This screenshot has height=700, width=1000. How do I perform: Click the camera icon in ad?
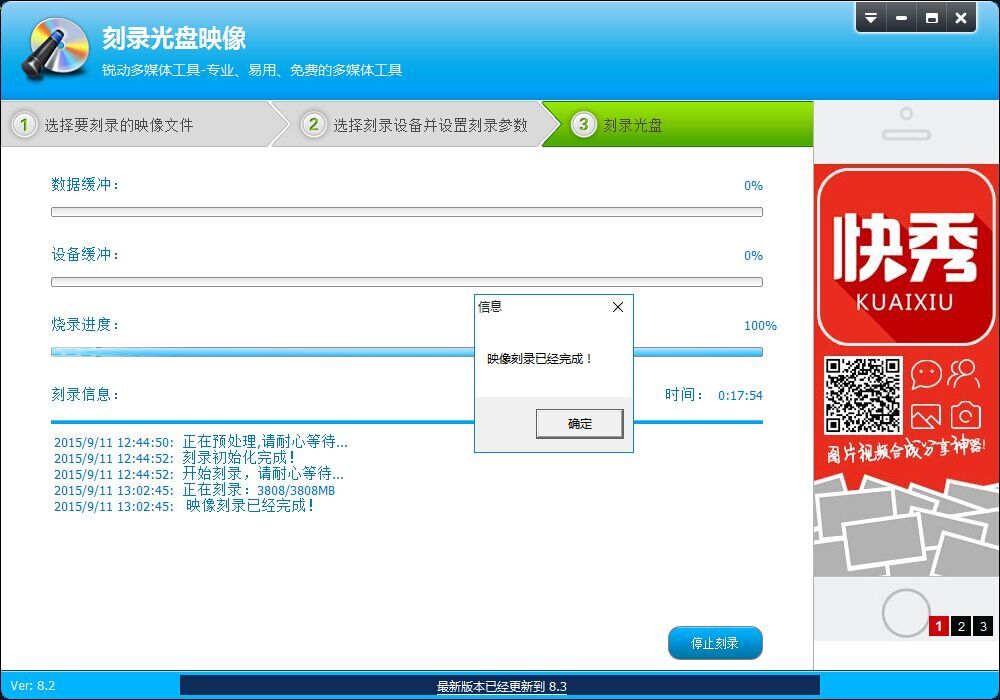[964, 416]
